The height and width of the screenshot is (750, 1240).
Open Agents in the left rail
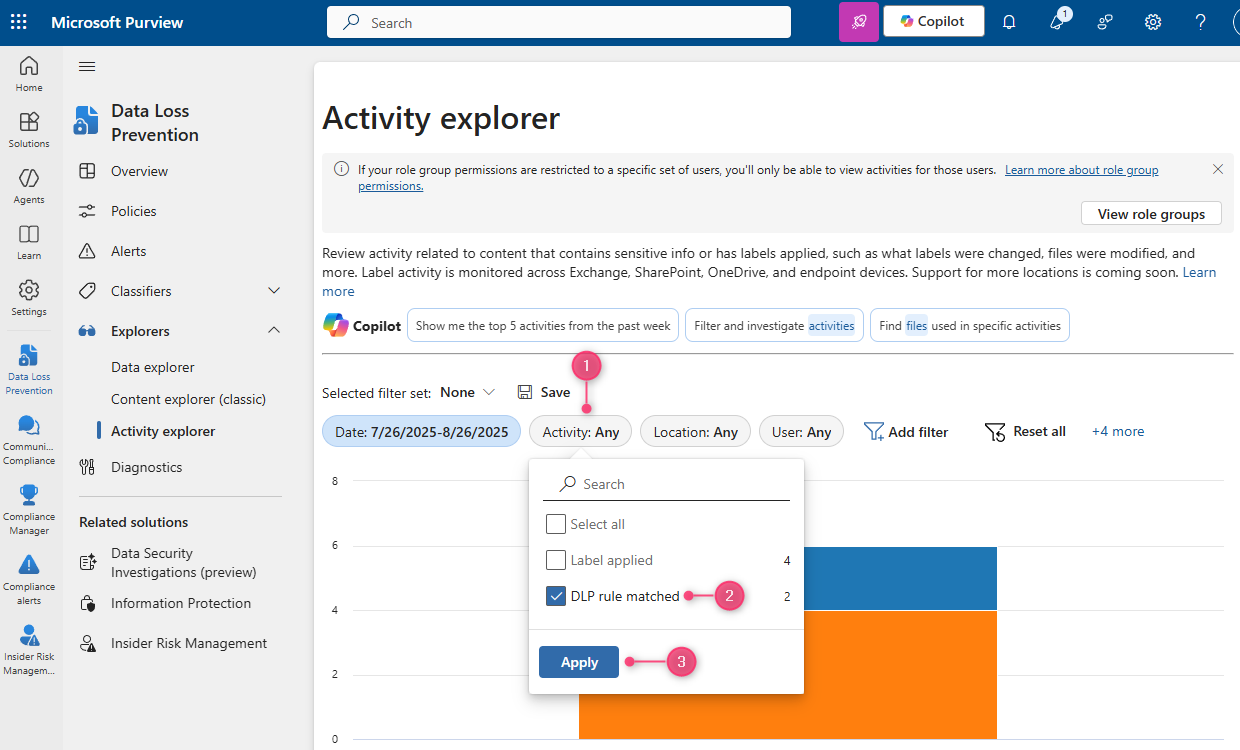[29, 185]
